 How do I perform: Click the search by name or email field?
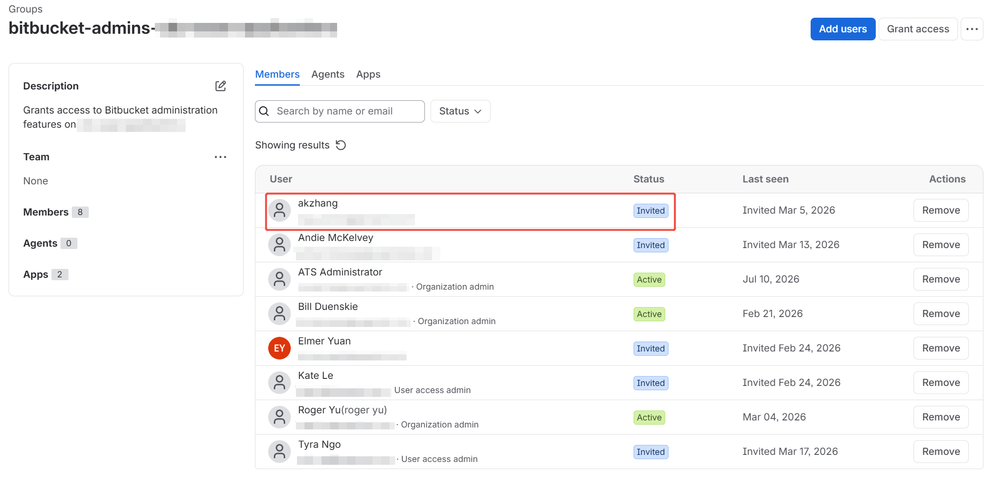pos(340,111)
